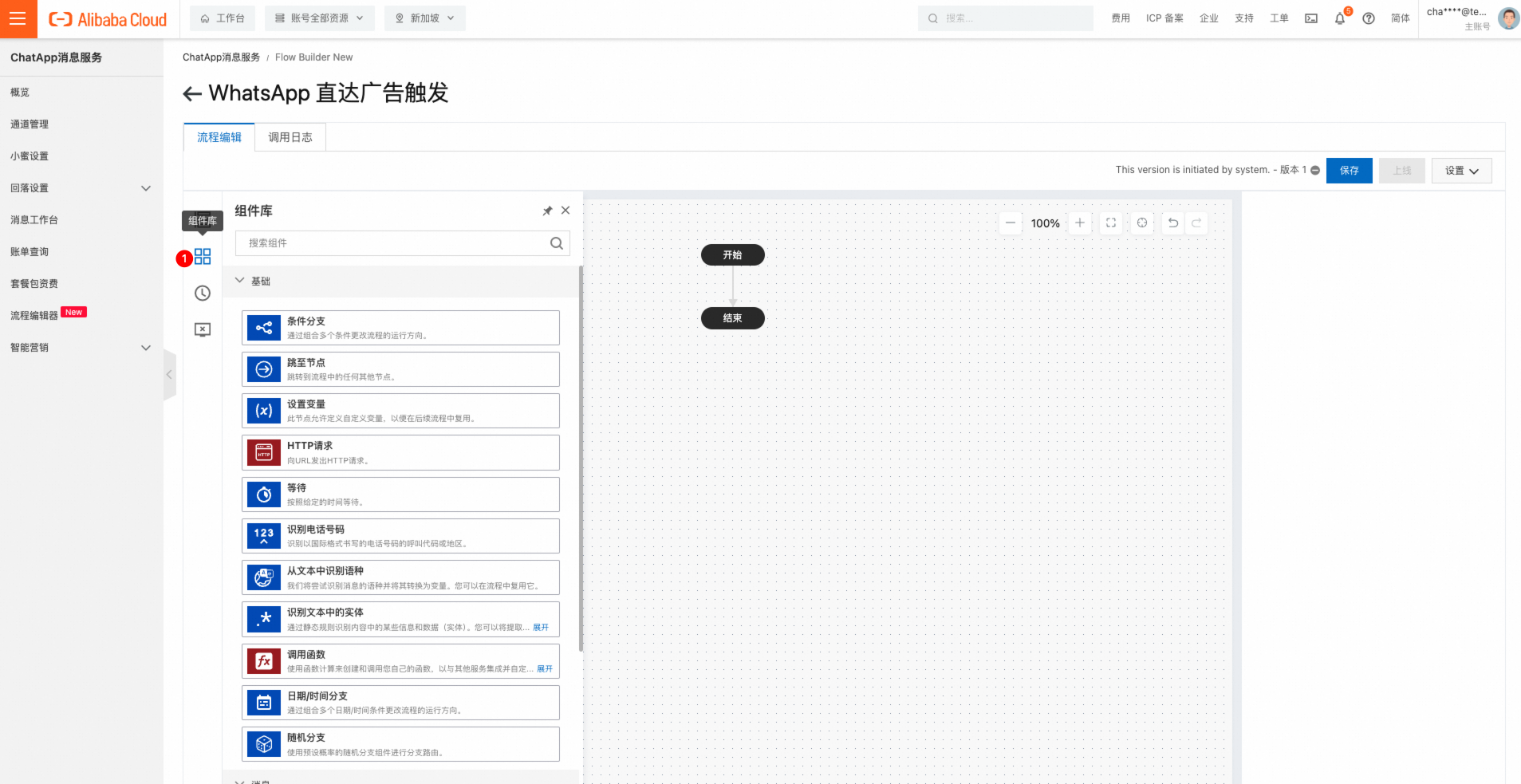Switch language via 简体

coord(1401,18)
